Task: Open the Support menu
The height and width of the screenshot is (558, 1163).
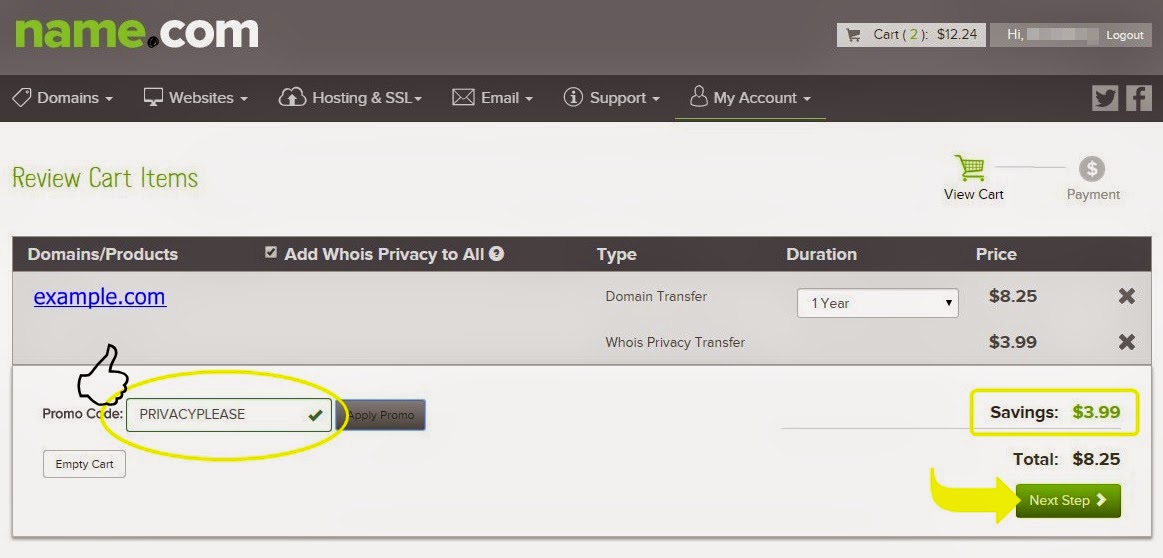Action: coord(612,98)
